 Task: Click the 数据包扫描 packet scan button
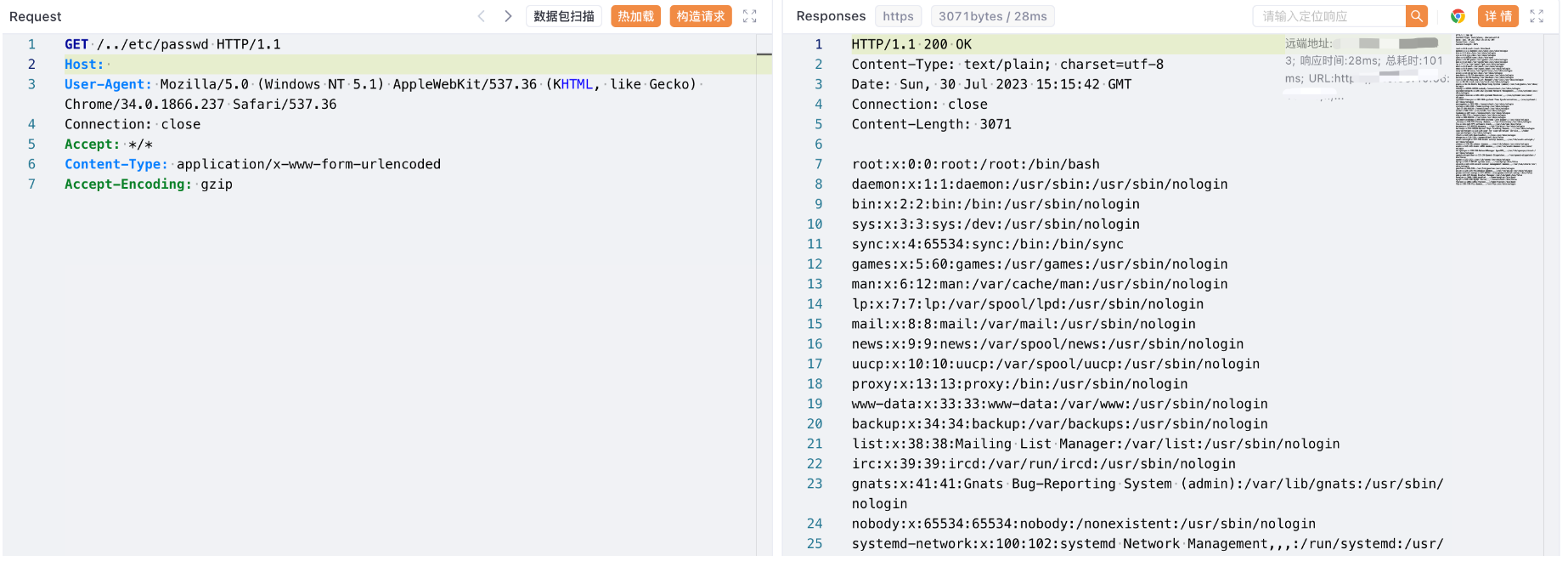[564, 16]
